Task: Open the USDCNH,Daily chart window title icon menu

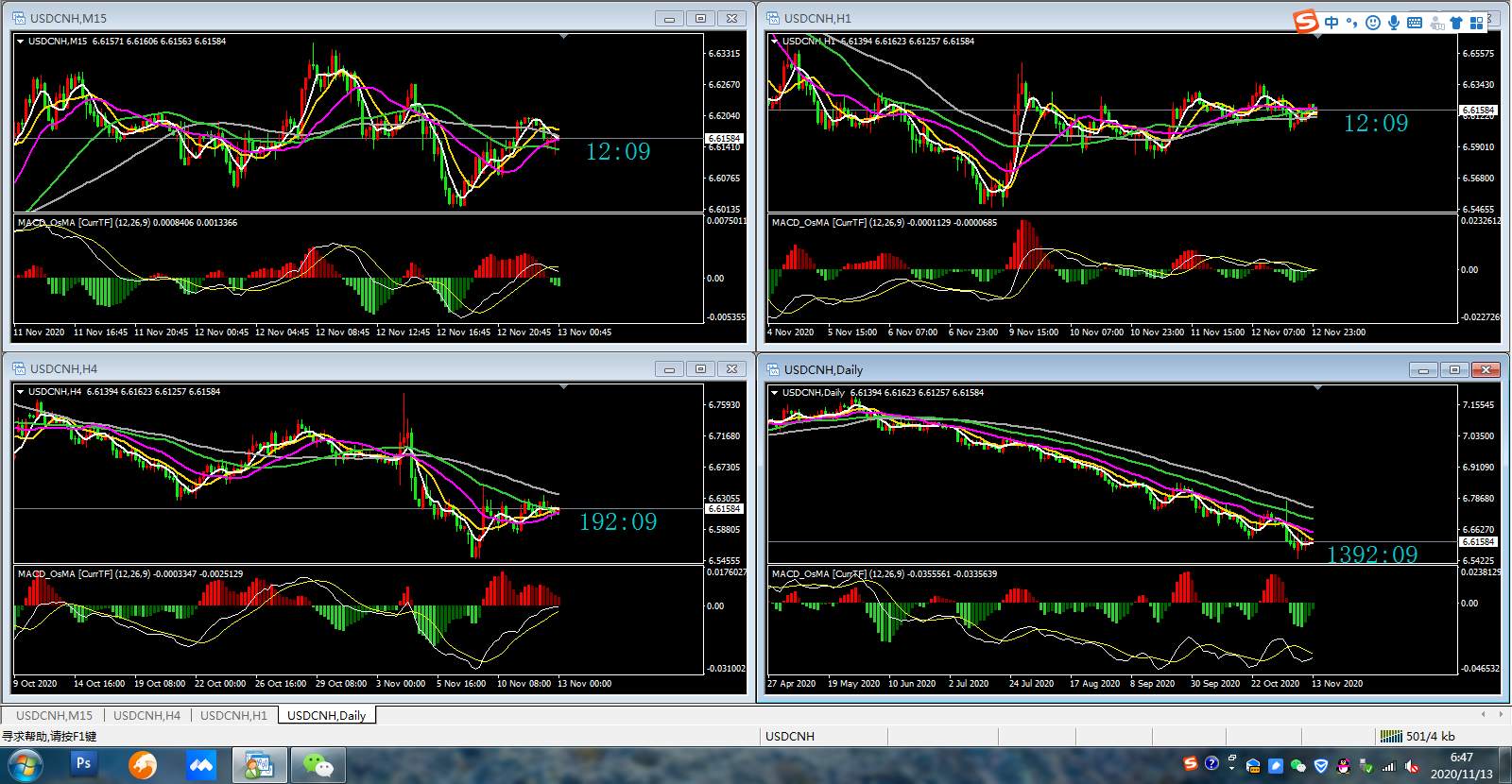Action: point(773,369)
